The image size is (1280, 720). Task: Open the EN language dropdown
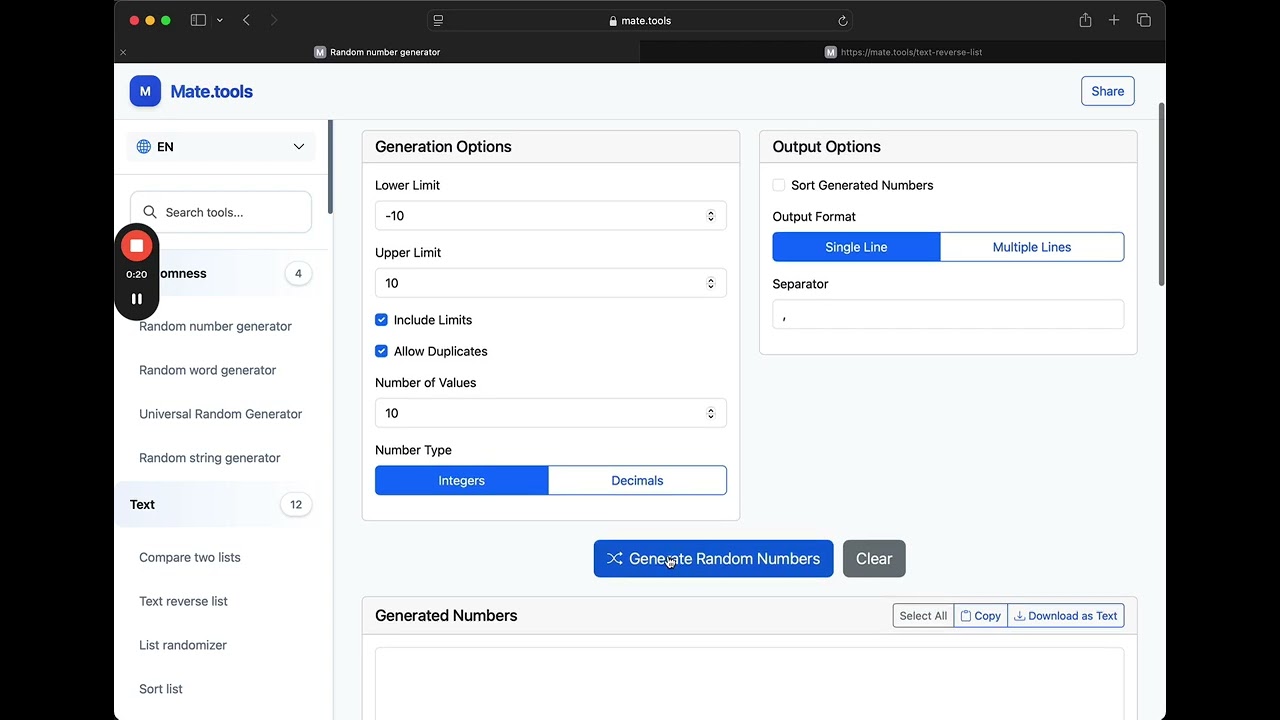point(221,147)
